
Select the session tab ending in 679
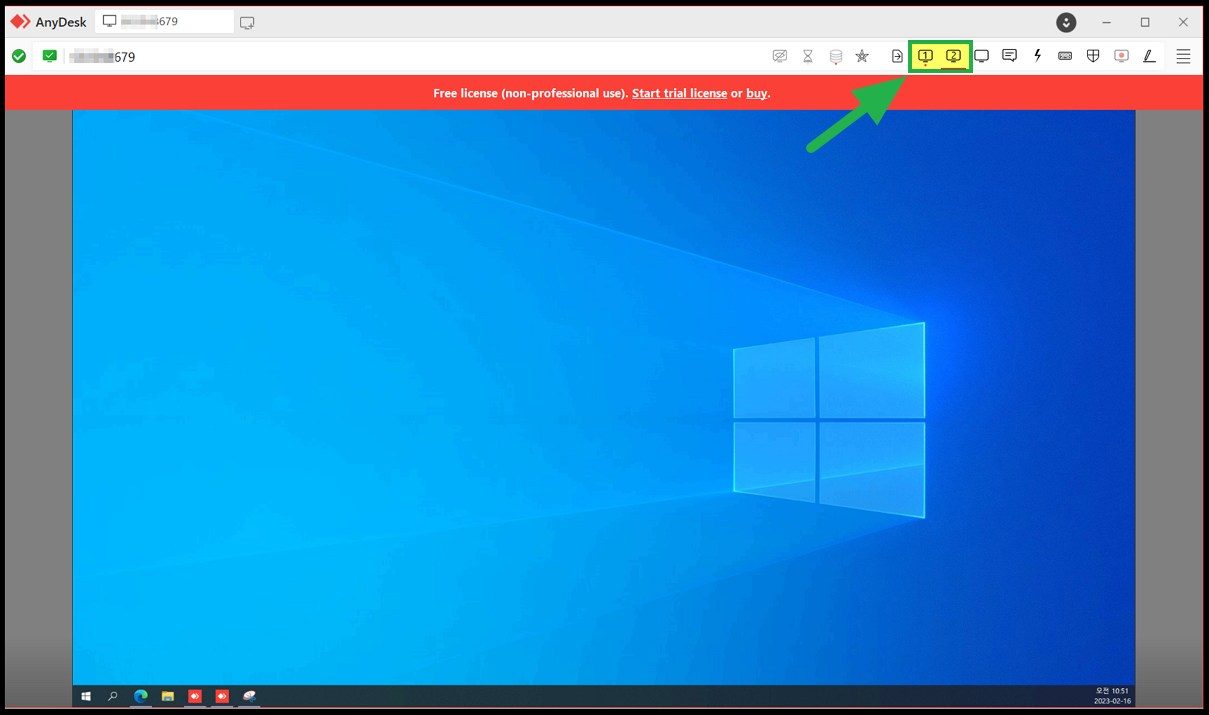[x=165, y=21]
